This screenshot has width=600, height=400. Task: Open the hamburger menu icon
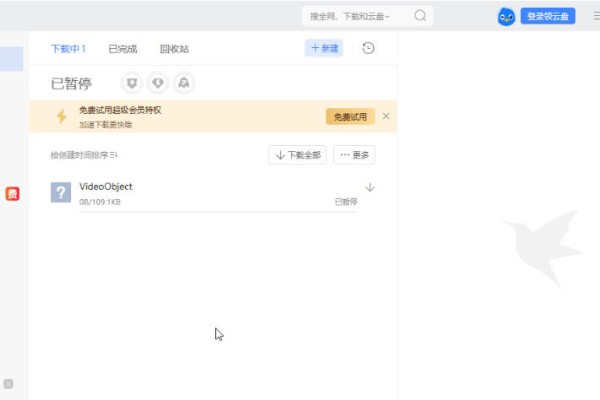(597, 16)
